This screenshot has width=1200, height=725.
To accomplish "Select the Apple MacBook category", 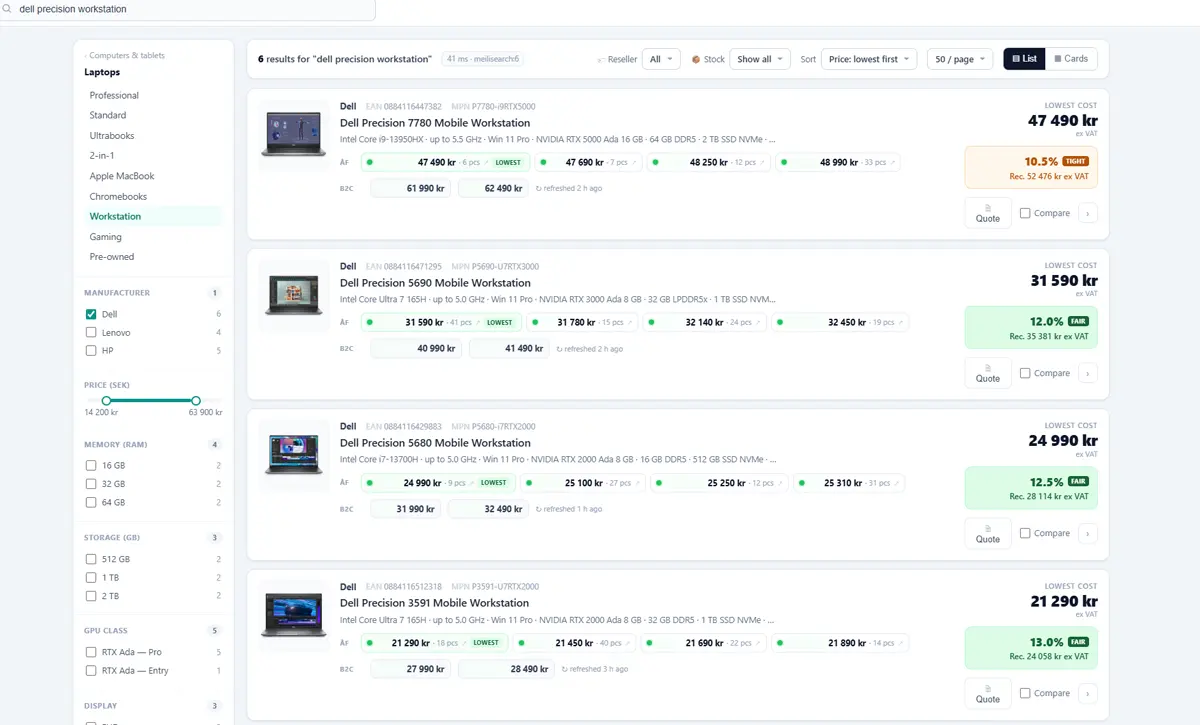I will click(122, 176).
